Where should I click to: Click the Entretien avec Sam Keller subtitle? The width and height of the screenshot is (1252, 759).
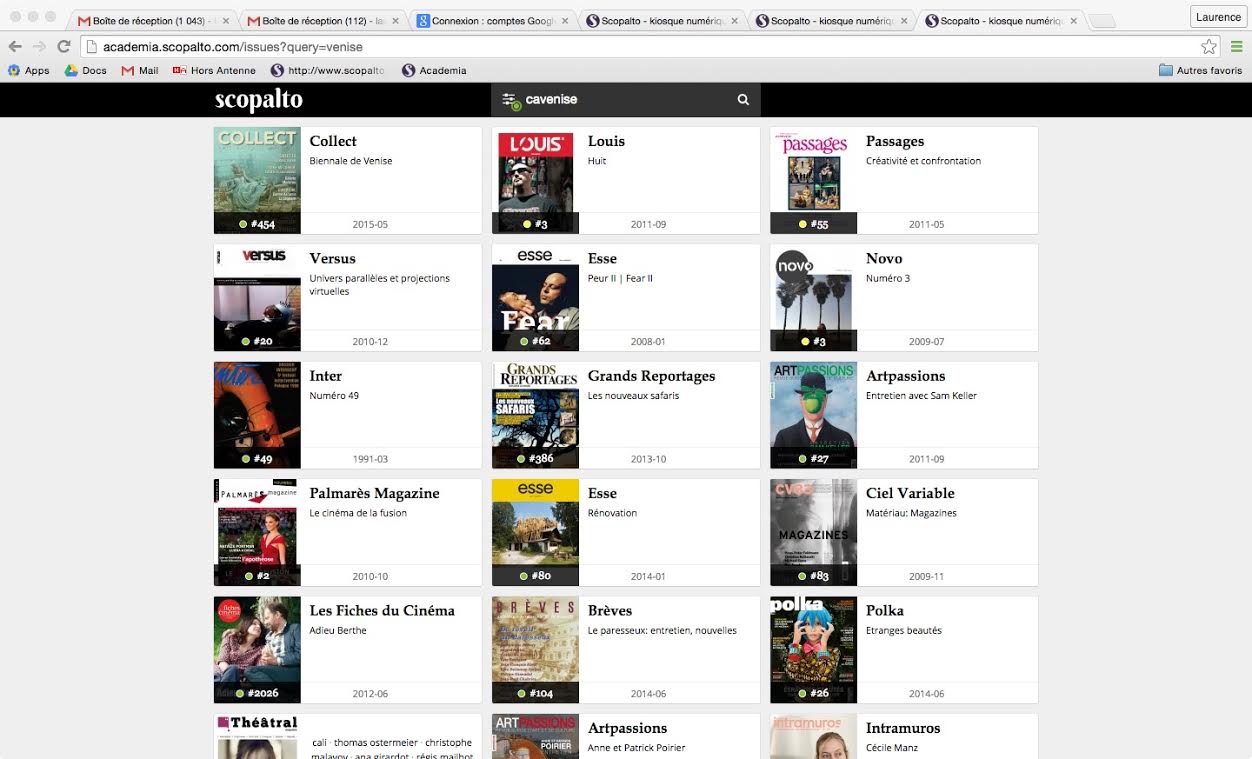coord(921,396)
